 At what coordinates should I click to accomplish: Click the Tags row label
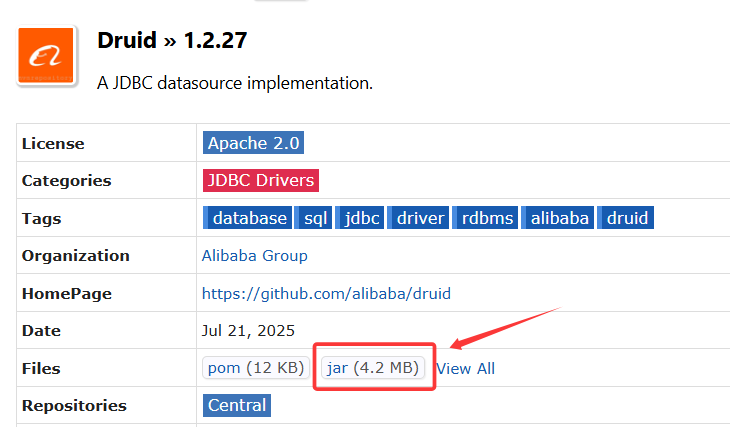click(x=41, y=219)
